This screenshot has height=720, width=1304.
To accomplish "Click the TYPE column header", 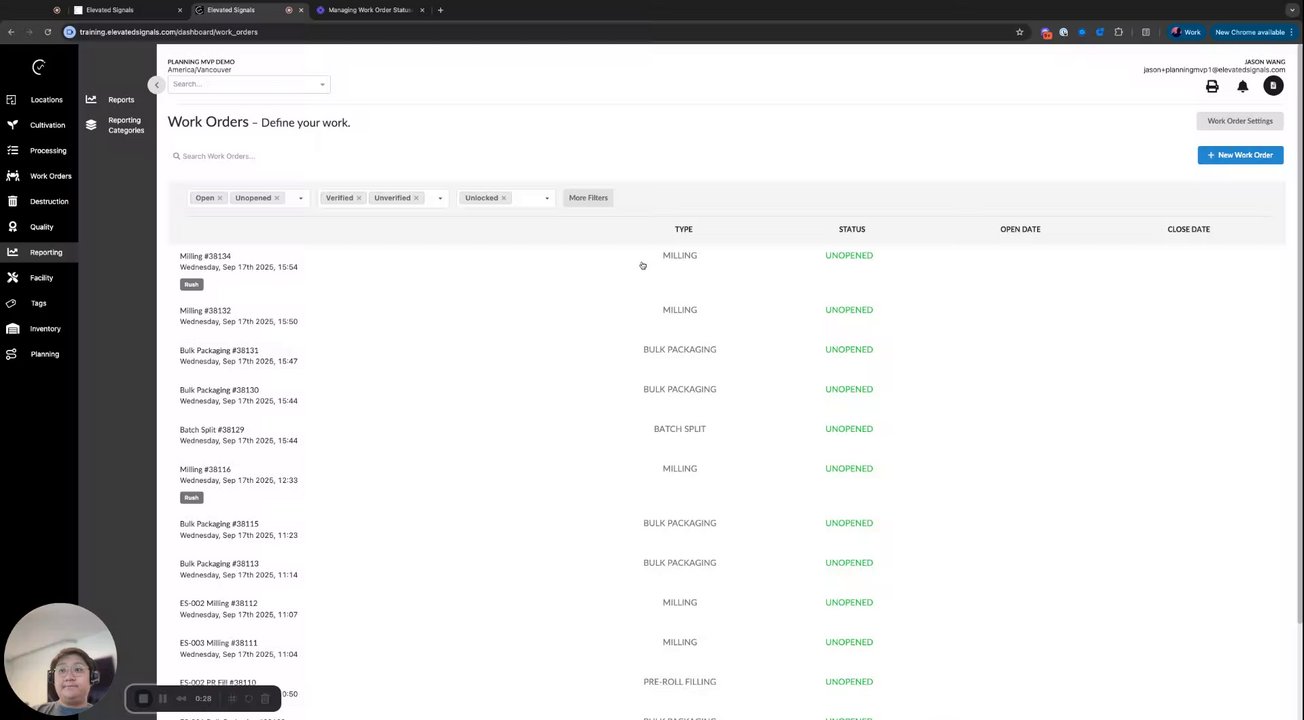I will tap(683, 229).
